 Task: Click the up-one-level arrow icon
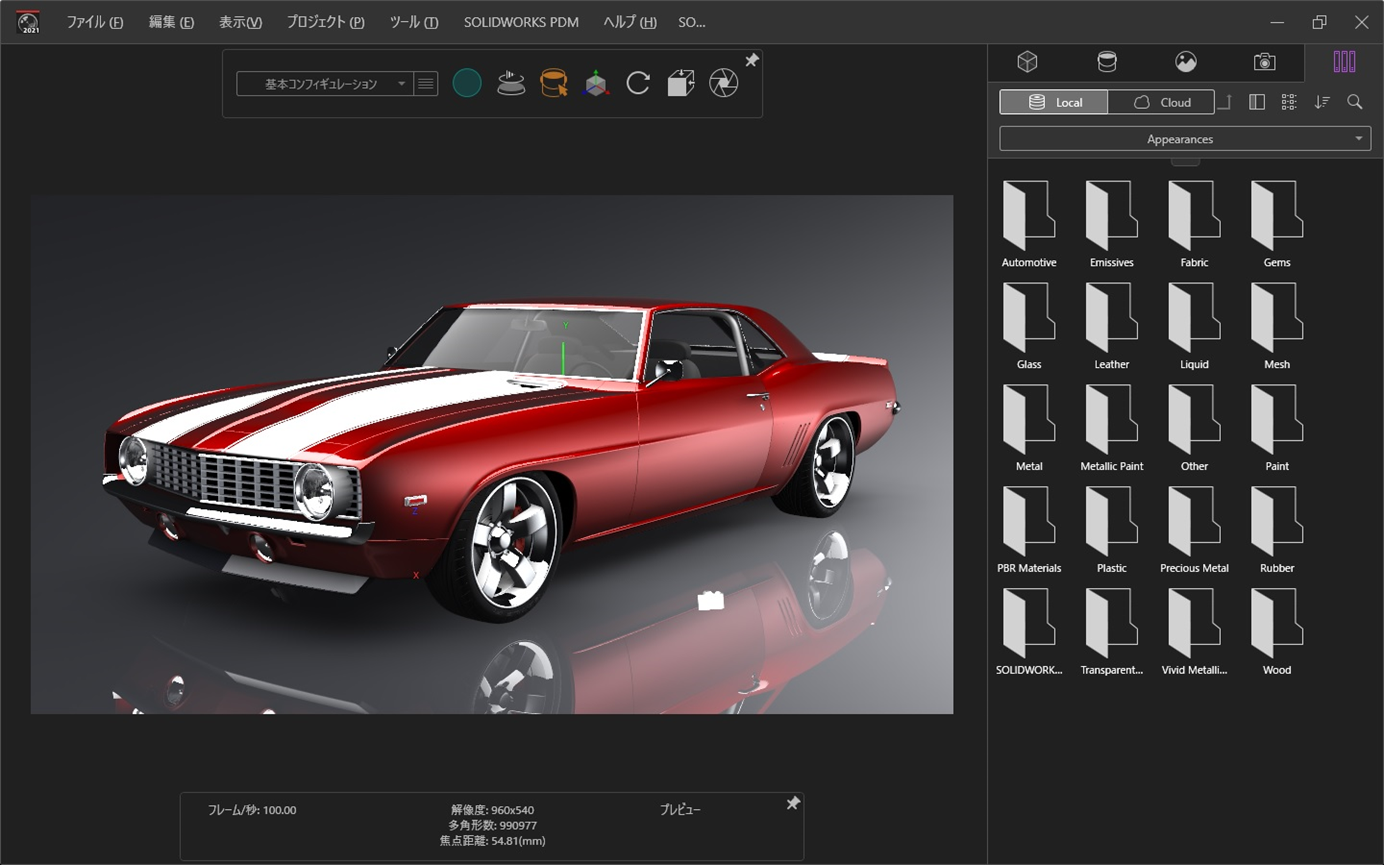1225,102
